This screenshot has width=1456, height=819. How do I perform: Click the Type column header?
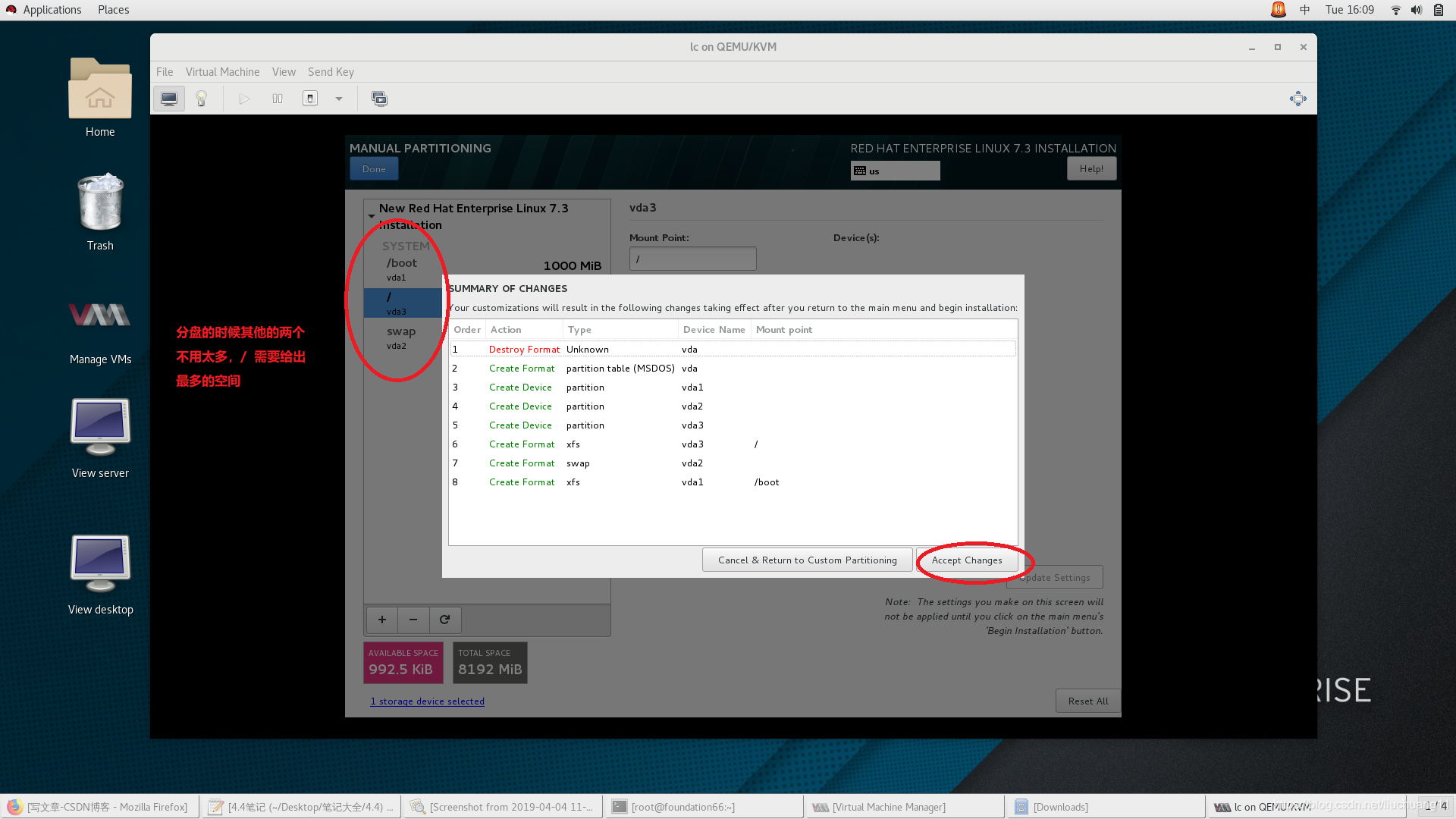pos(620,330)
